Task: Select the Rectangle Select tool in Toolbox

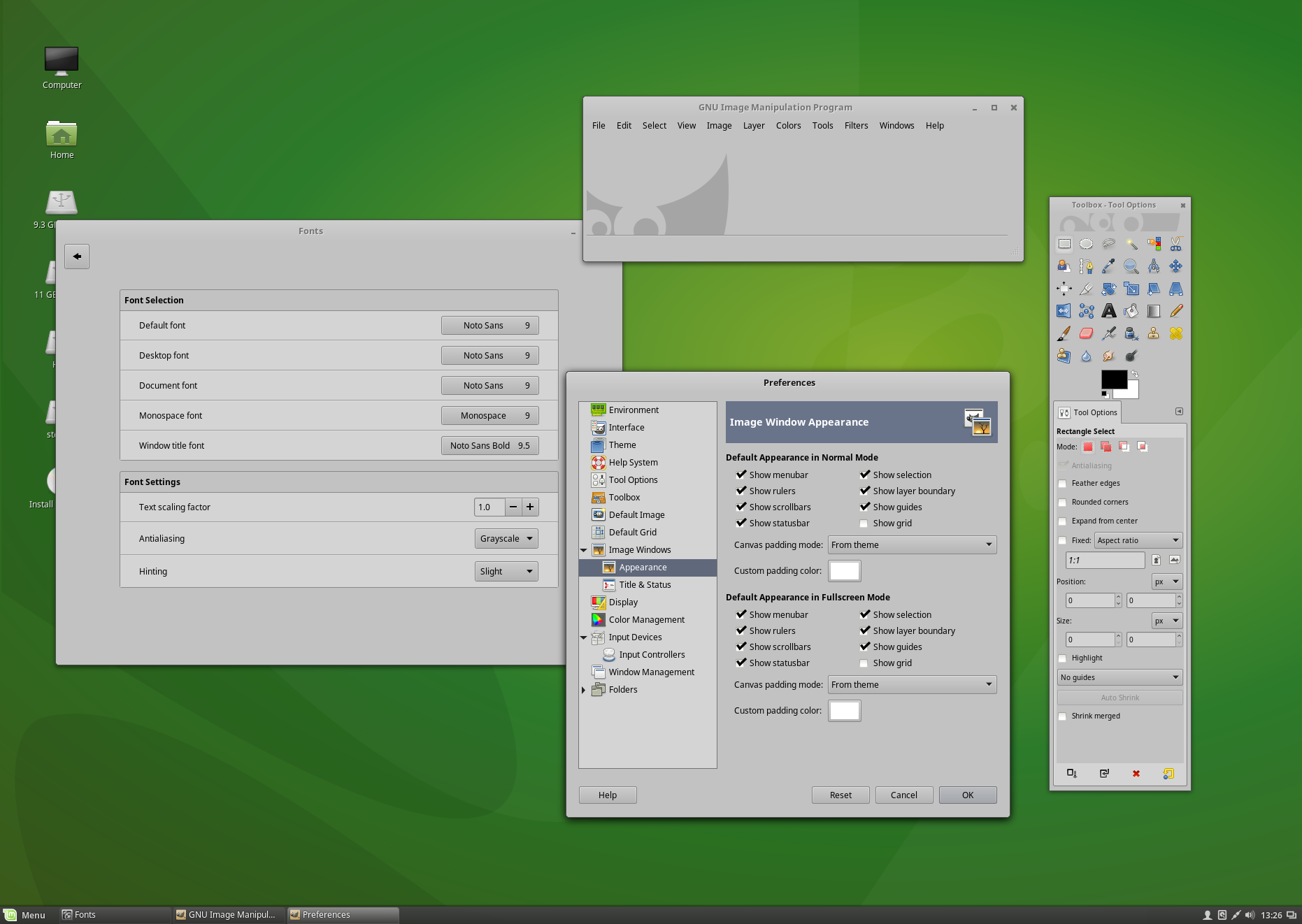Action: click(1064, 244)
